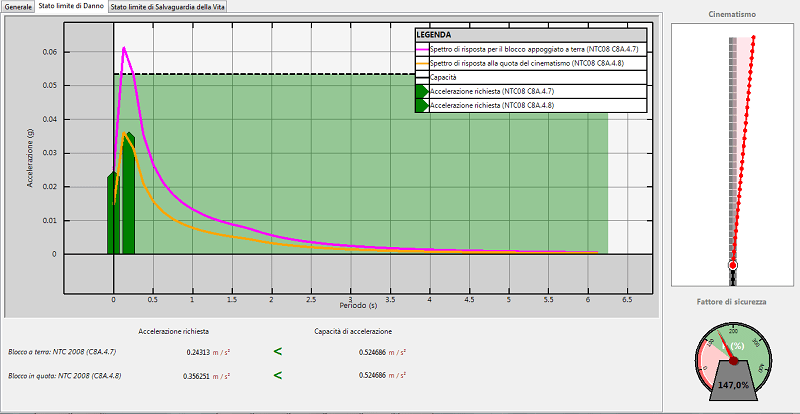Click the green arrow icon for Accelerazione richiesta C8A.4.8
The width and height of the screenshot is (800, 414).
pyautogui.click(x=422, y=105)
